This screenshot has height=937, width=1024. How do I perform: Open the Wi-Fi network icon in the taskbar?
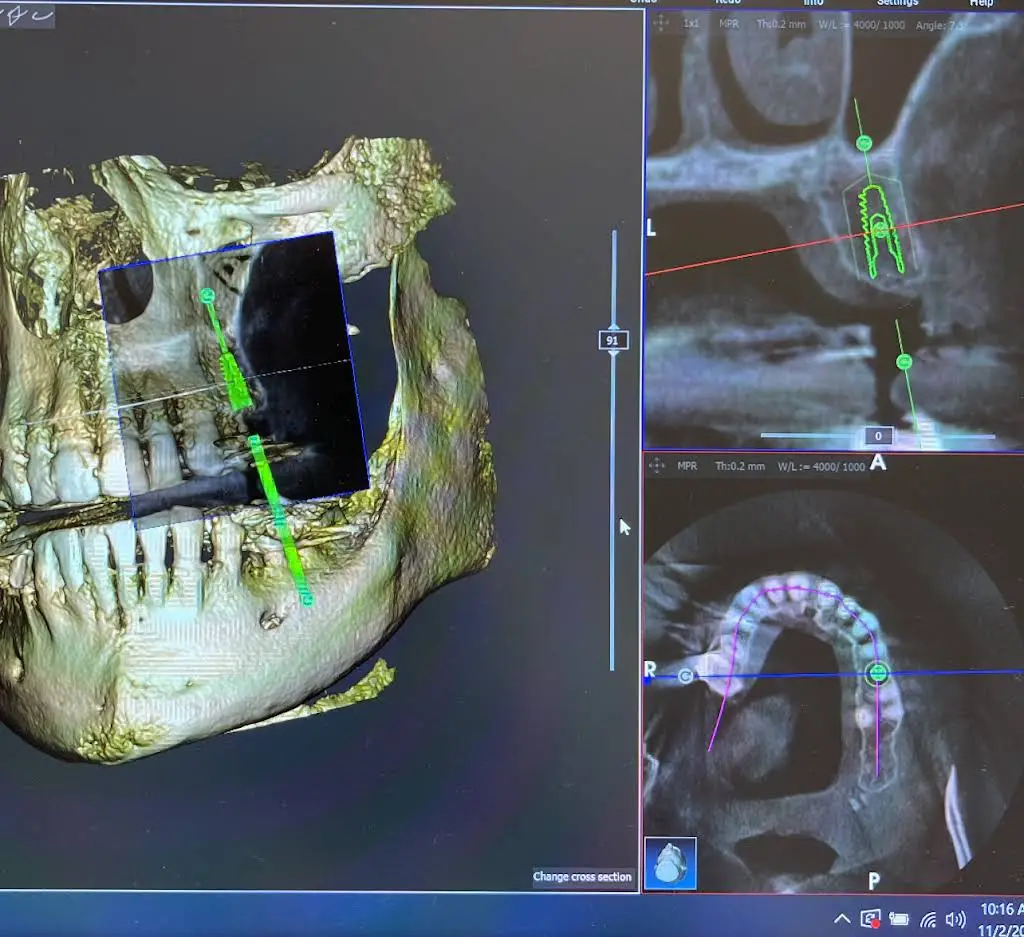[928, 919]
